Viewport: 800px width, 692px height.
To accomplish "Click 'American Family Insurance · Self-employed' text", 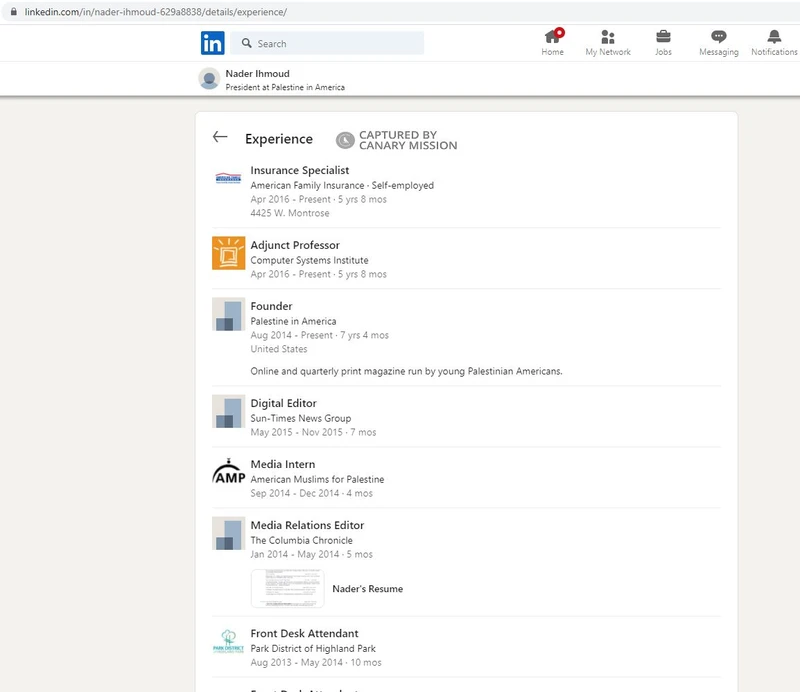I will pos(342,185).
